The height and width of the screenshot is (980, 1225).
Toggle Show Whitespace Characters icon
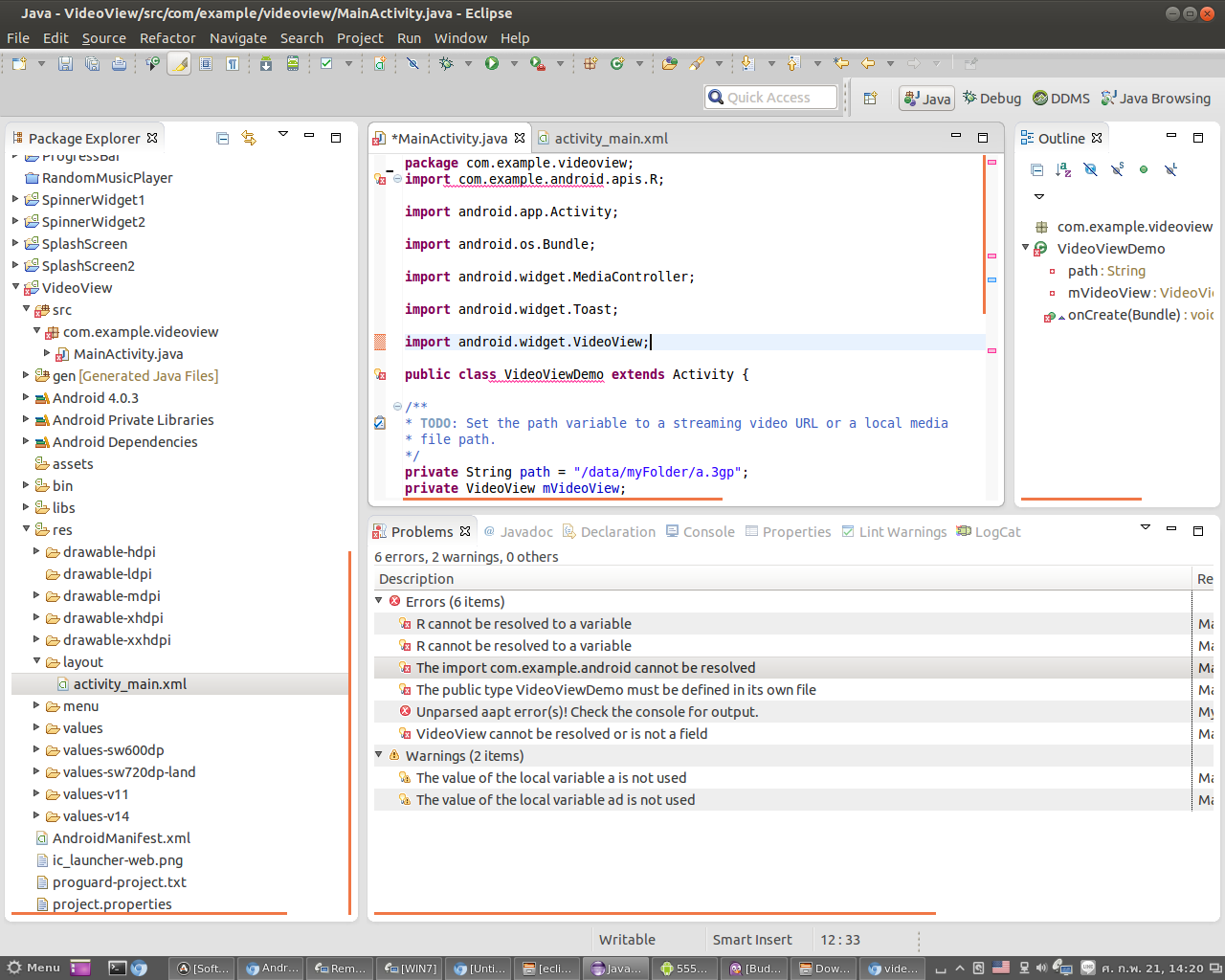coord(233,63)
